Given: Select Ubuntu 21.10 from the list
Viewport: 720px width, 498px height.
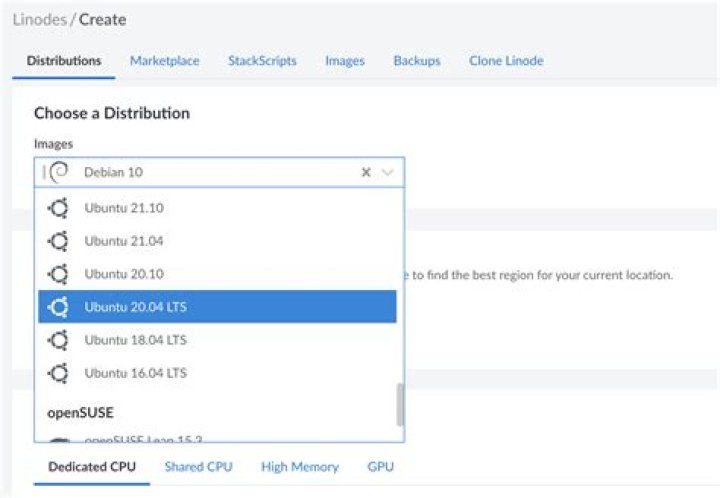Looking at the screenshot, I should click(217, 208).
